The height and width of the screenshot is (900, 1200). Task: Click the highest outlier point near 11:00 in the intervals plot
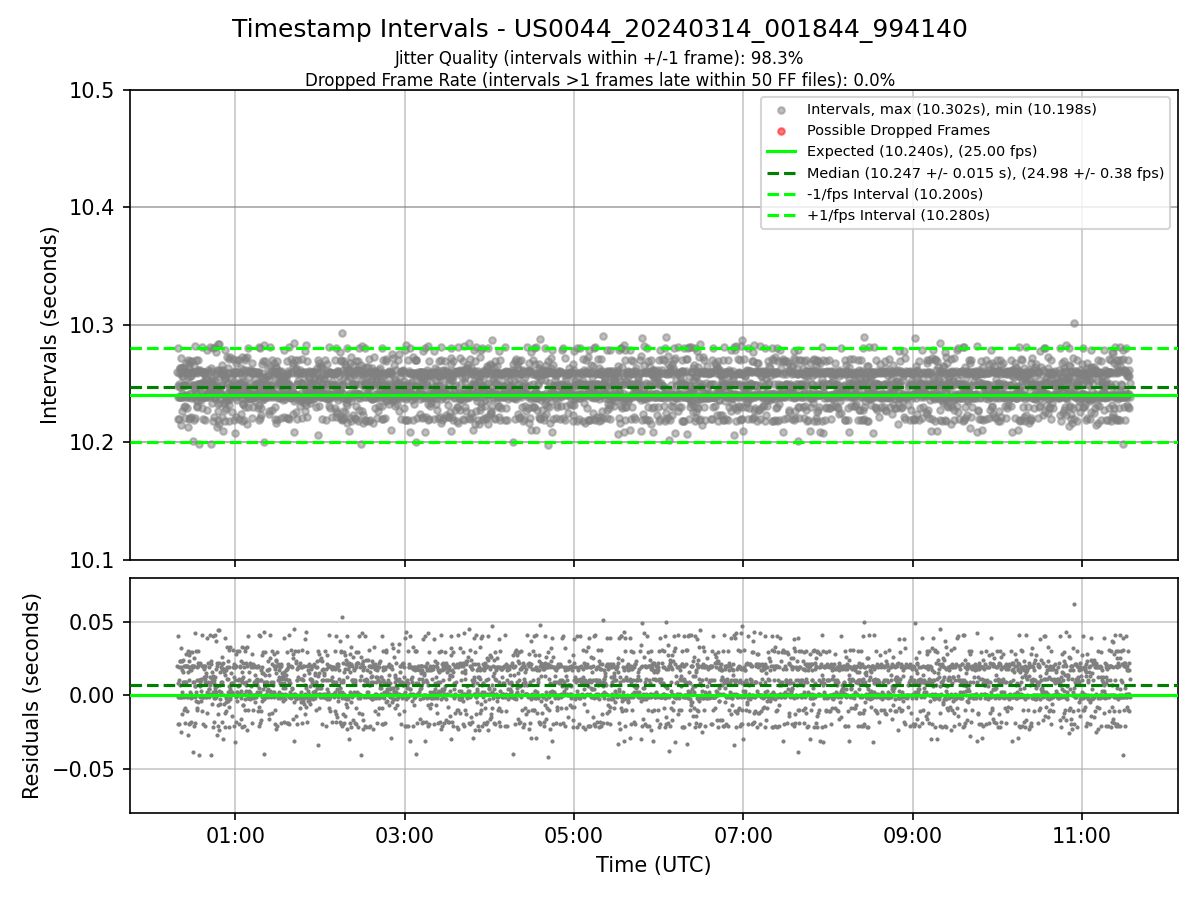(1074, 323)
